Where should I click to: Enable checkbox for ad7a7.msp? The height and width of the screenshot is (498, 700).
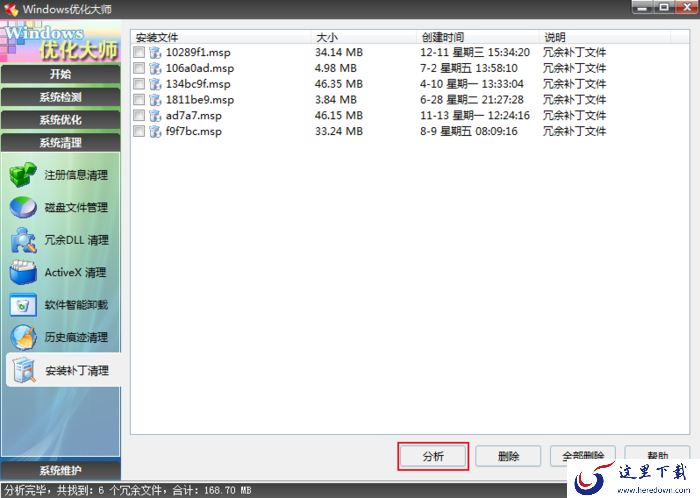point(139,115)
